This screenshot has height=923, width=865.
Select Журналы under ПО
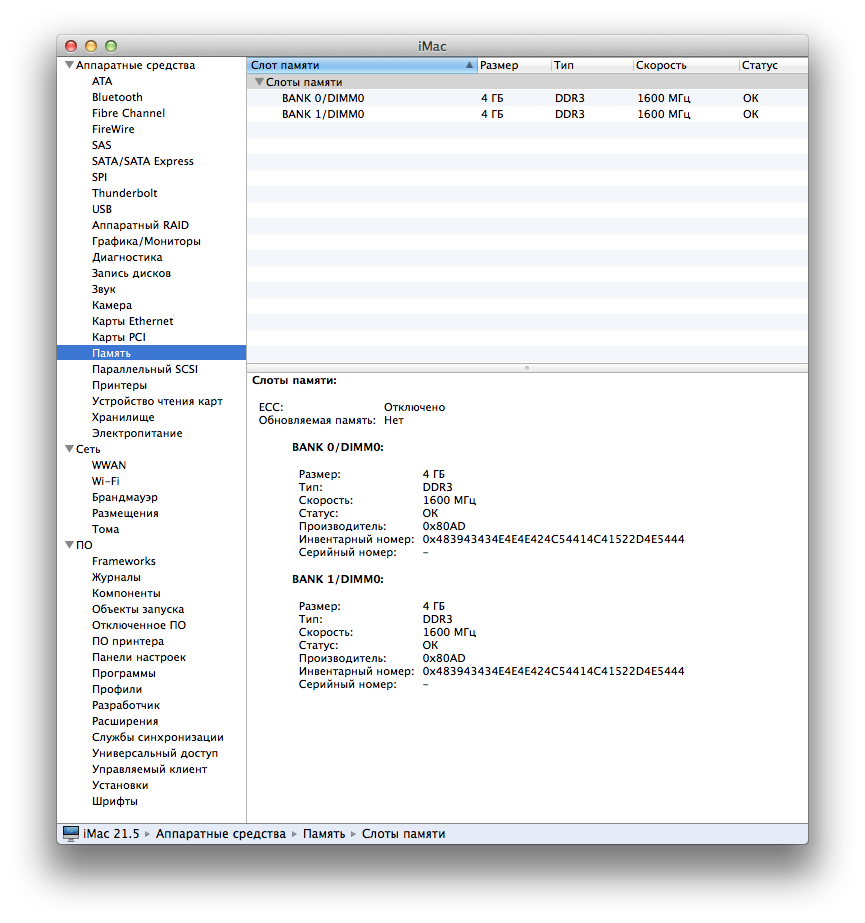pyautogui.click(x=116, y=577)
